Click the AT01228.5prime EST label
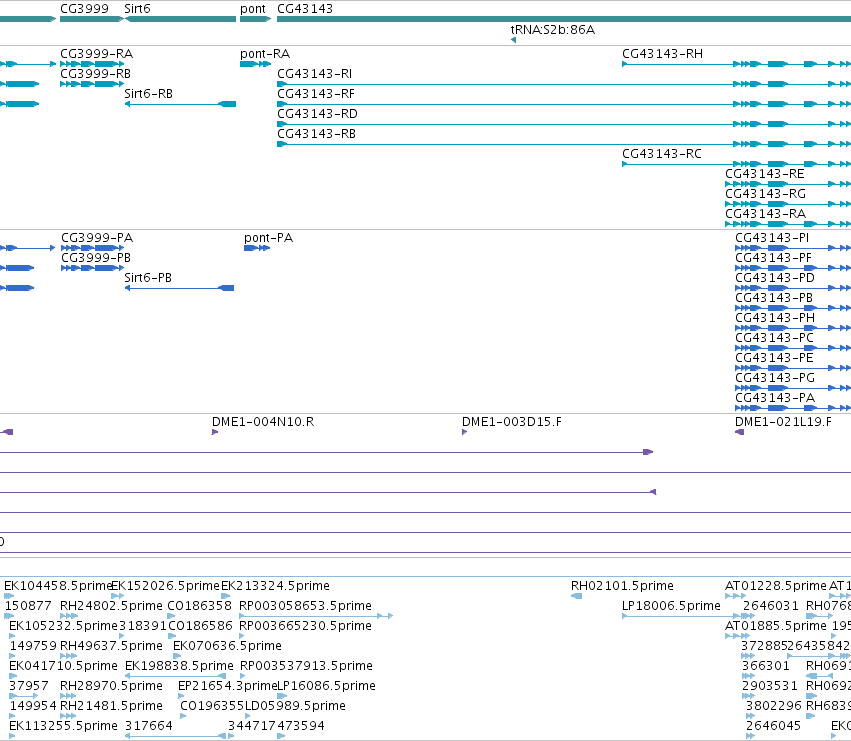851x741 pixels. pyautogui.click(x=776, y=586)
